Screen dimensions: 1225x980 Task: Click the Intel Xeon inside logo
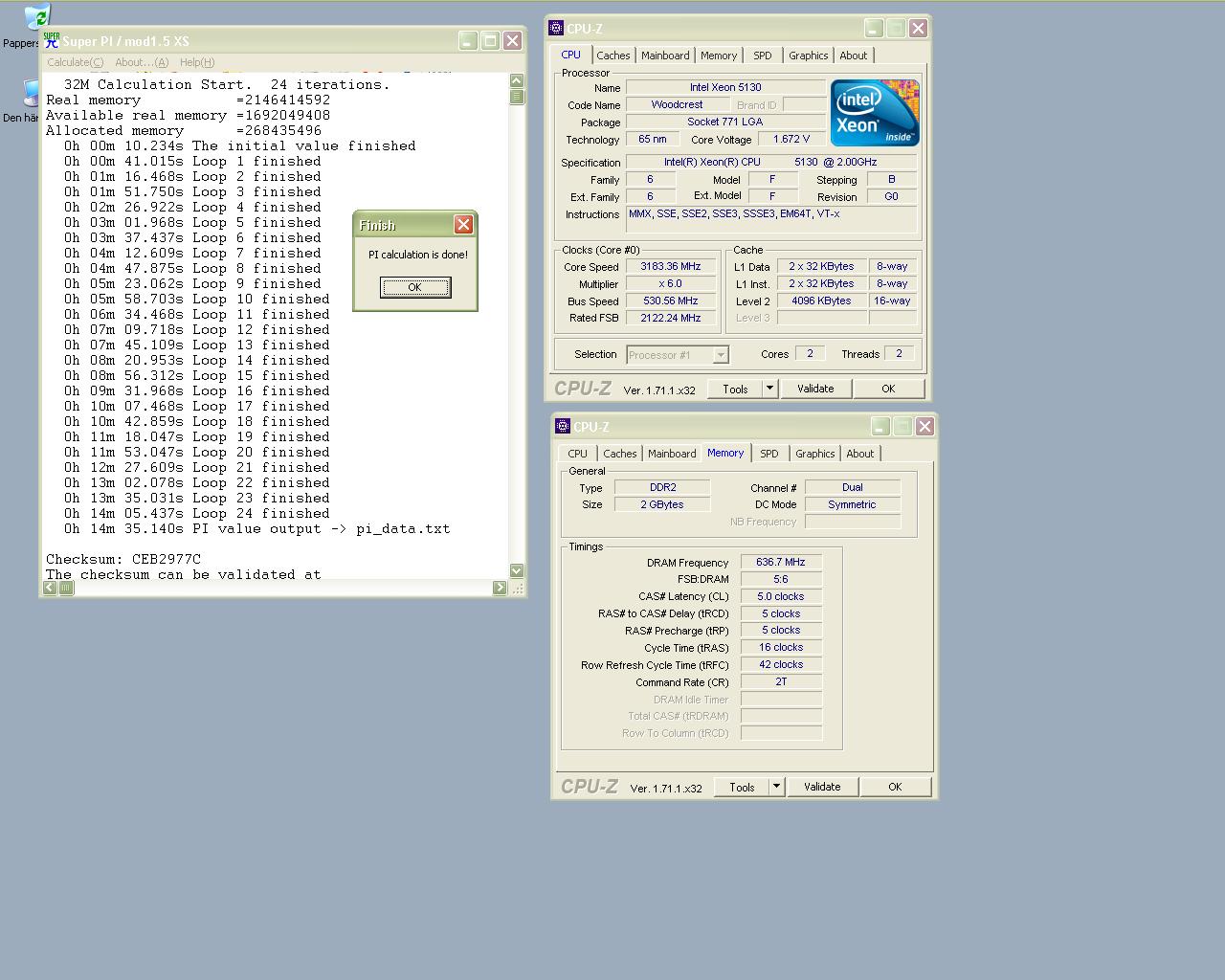pos(875,112)
